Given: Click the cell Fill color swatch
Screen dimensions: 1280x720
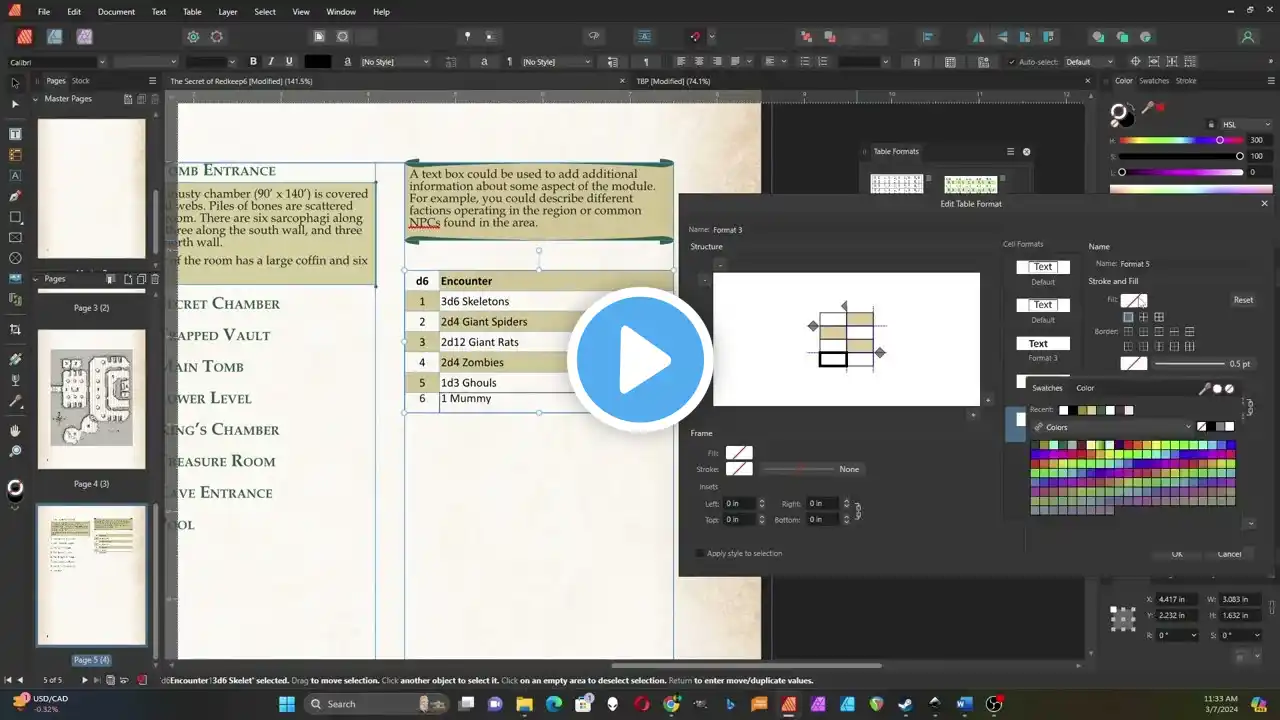Looking at the screenshot, I should pyautogui.click(x=1133, y=300).
